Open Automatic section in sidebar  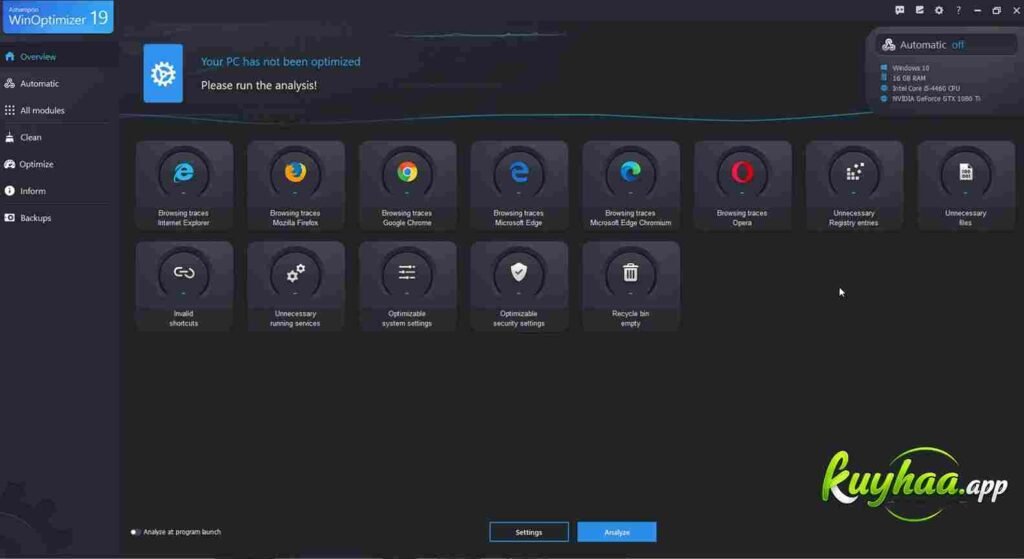point(59,84)
